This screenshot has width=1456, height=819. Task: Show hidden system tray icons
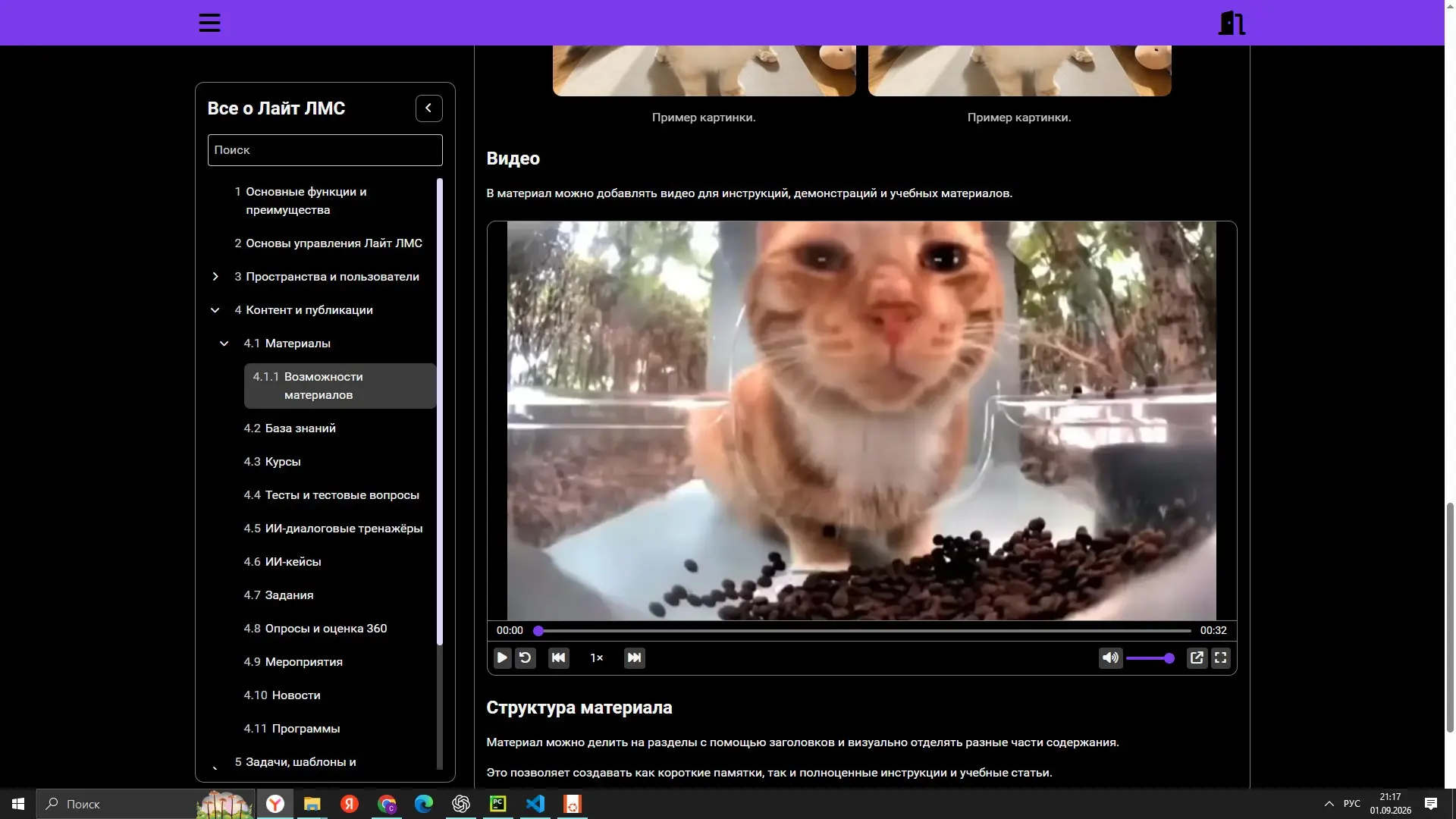tap(1329, 804)
